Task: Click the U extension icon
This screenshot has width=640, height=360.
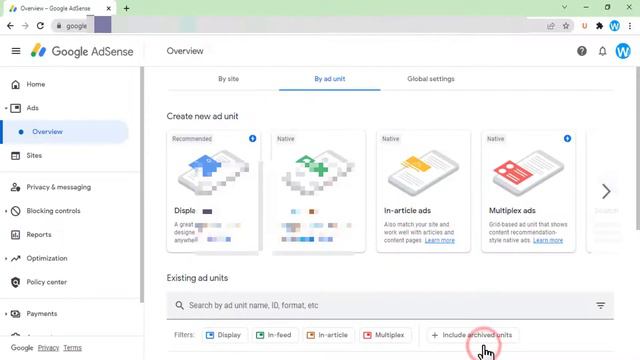Action: pyautogui.click(x=584, y=26)
